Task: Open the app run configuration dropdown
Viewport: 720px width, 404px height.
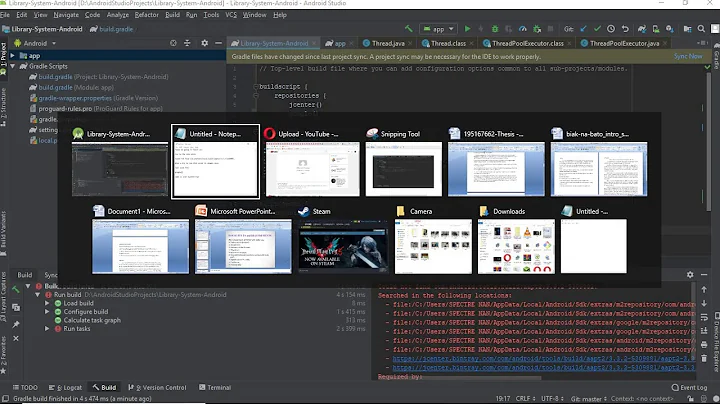Action: click(437, 29)
